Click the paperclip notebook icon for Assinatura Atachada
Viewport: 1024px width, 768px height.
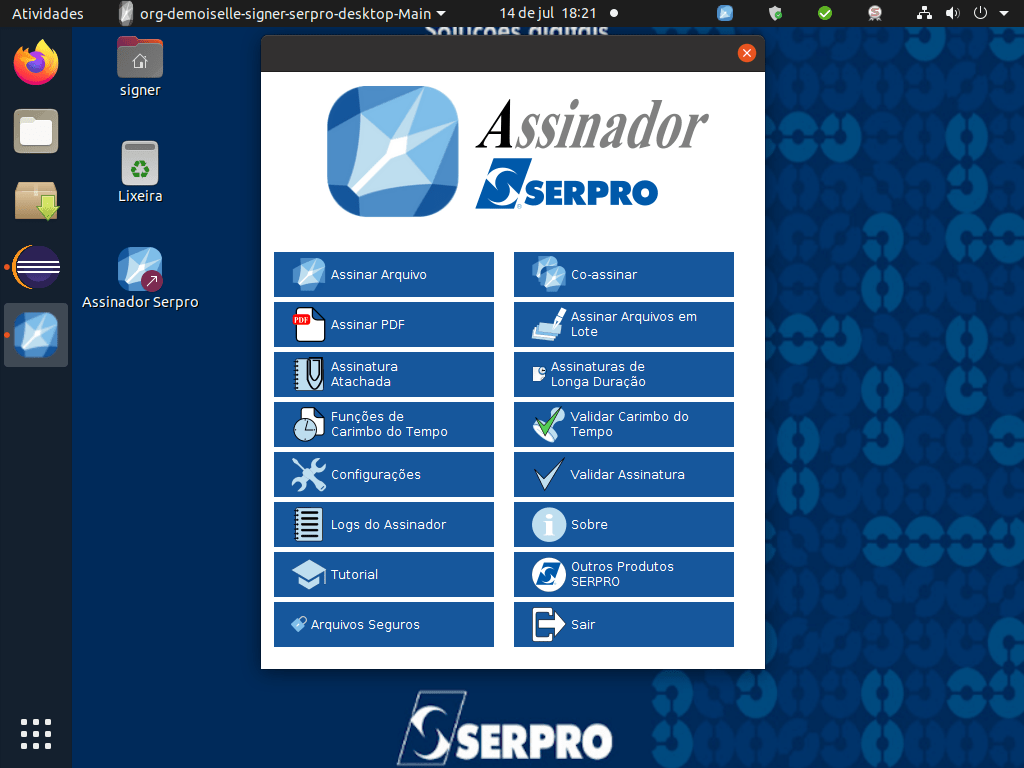tap(308, 374)
